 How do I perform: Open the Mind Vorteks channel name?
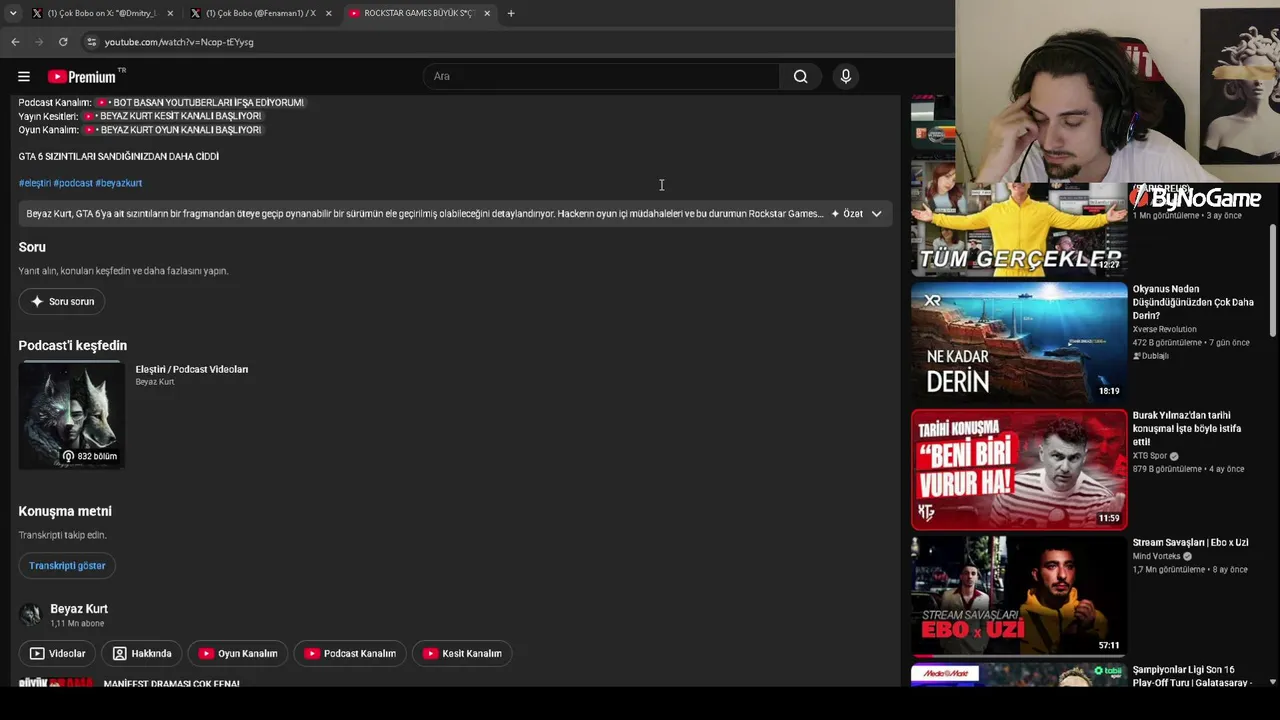coord(1156,557)
